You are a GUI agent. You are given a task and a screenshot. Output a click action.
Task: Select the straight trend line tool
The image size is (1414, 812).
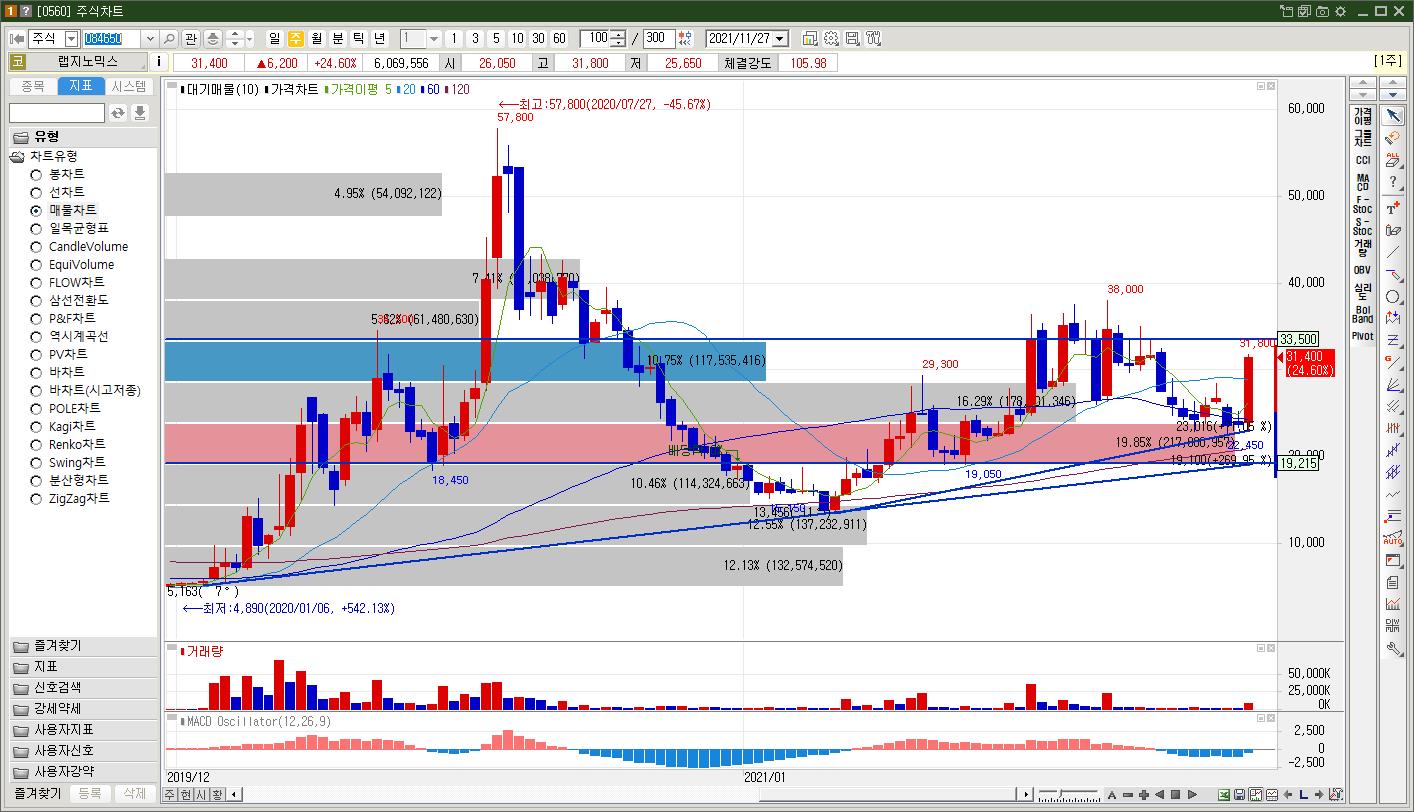pos(1393,252)
